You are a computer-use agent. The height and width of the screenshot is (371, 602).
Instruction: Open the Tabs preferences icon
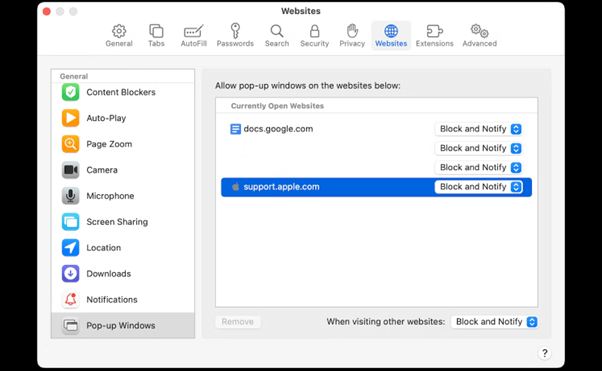point(156,31)
